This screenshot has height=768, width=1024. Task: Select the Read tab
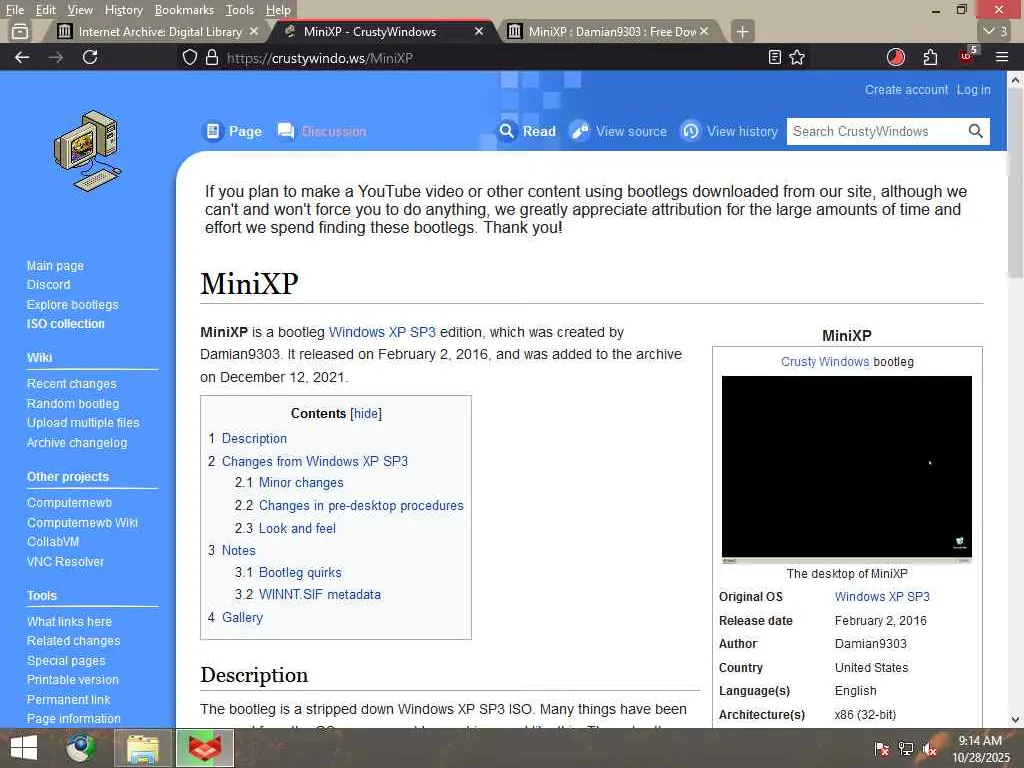527,131
